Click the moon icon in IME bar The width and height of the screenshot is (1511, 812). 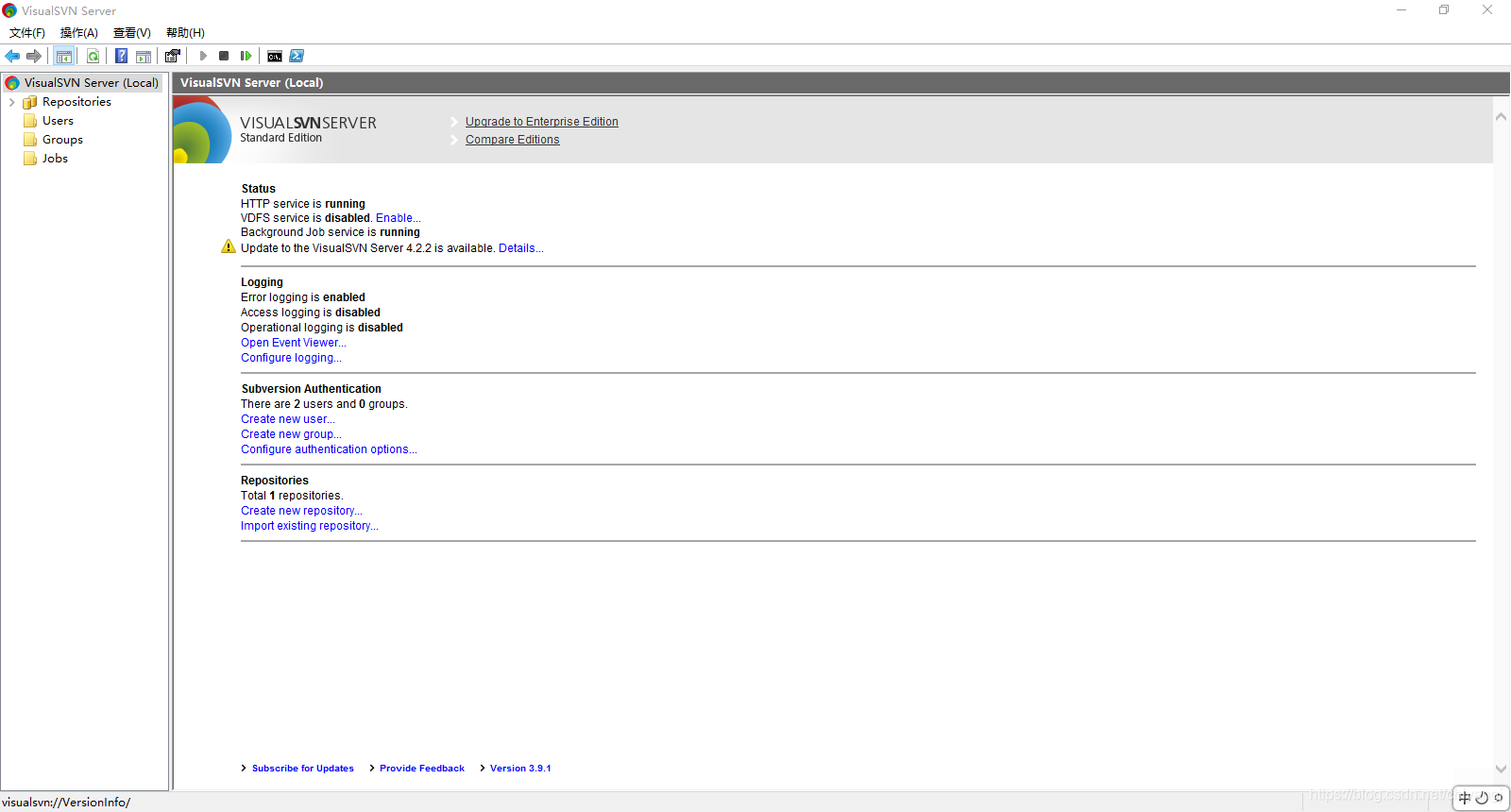click(x=1482, y=798)
